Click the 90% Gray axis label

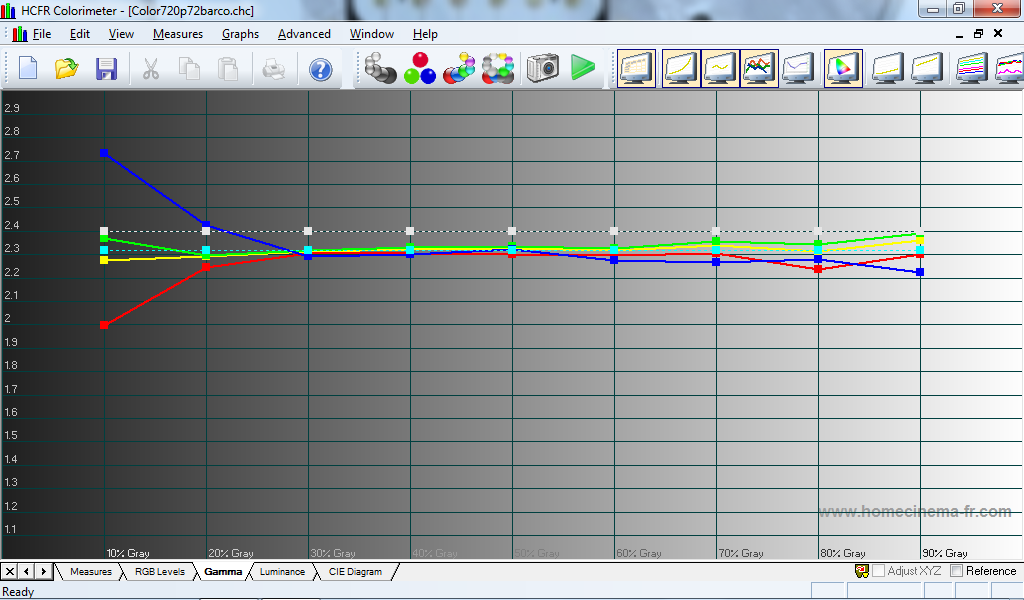pos(944,554)
